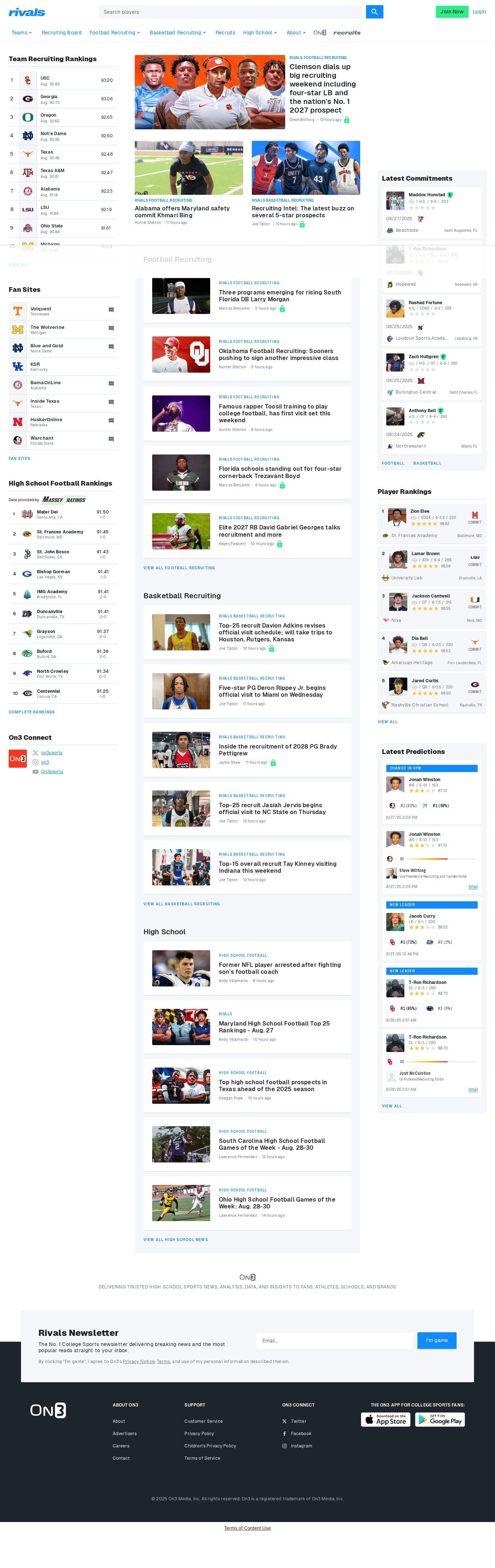Image resolution: width=495 pixels, height=1568 pixels.
Task: Open the Khmari Bing Alabama offer thumbnail
Action: (189, 168)
